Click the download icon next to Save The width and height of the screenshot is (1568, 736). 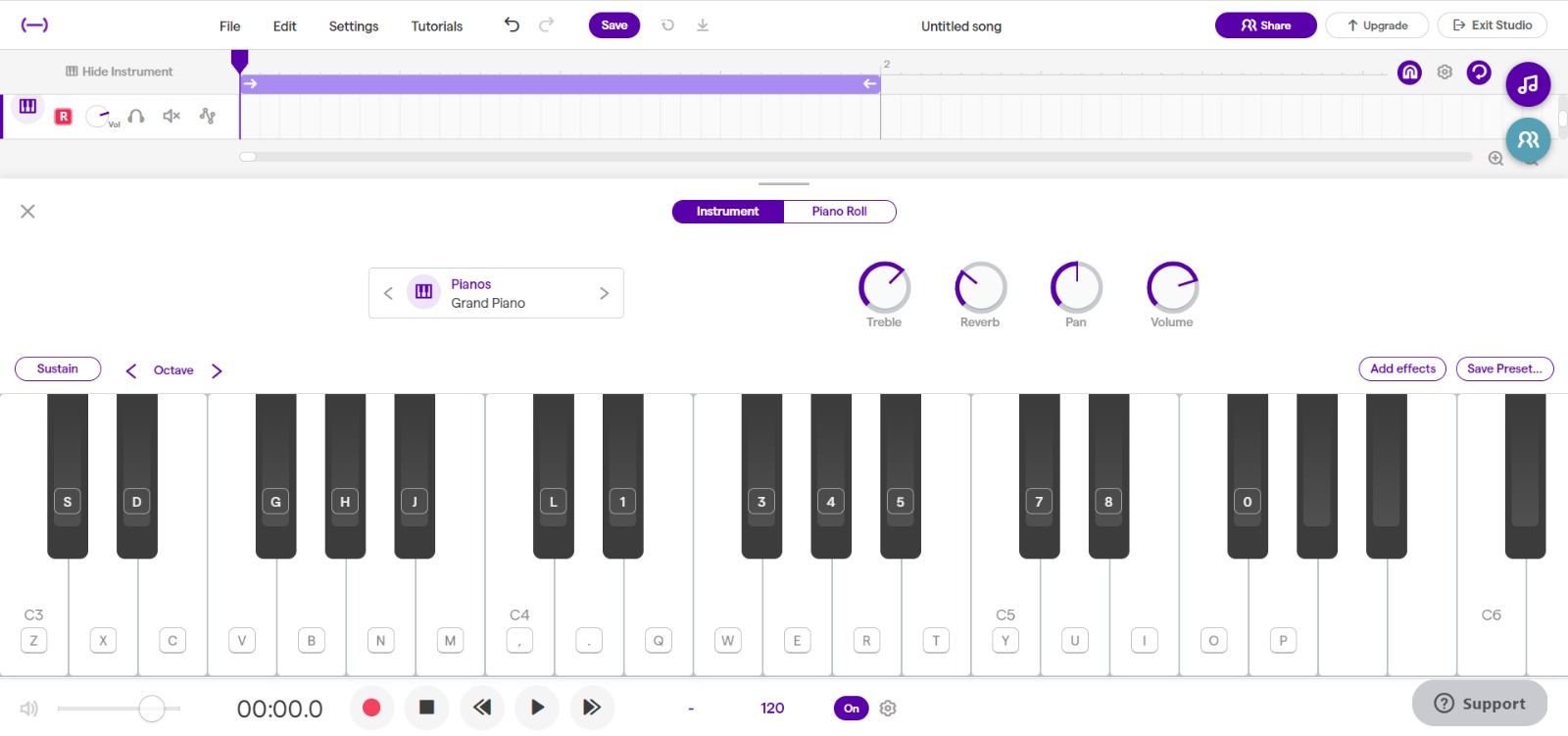pos(703,25)
